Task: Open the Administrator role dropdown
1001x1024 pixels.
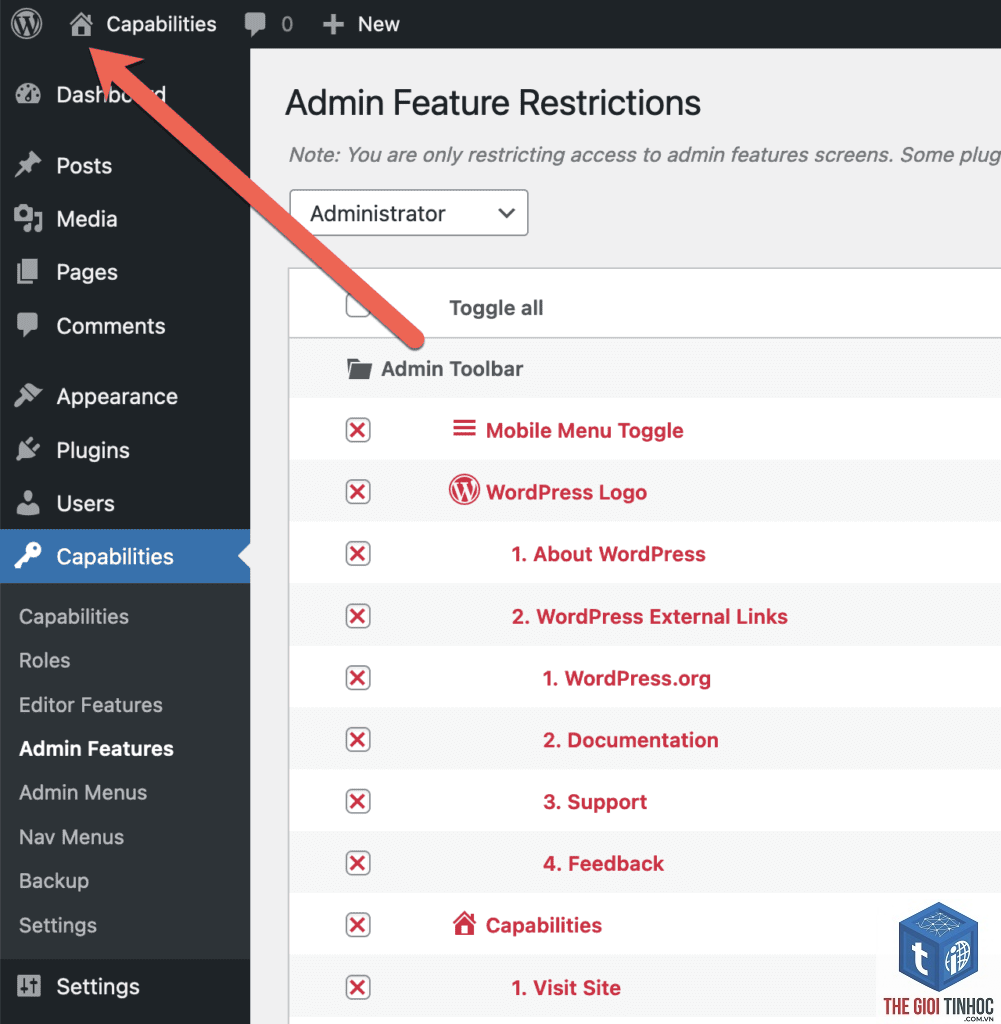Action: click(x=409, y=213)
